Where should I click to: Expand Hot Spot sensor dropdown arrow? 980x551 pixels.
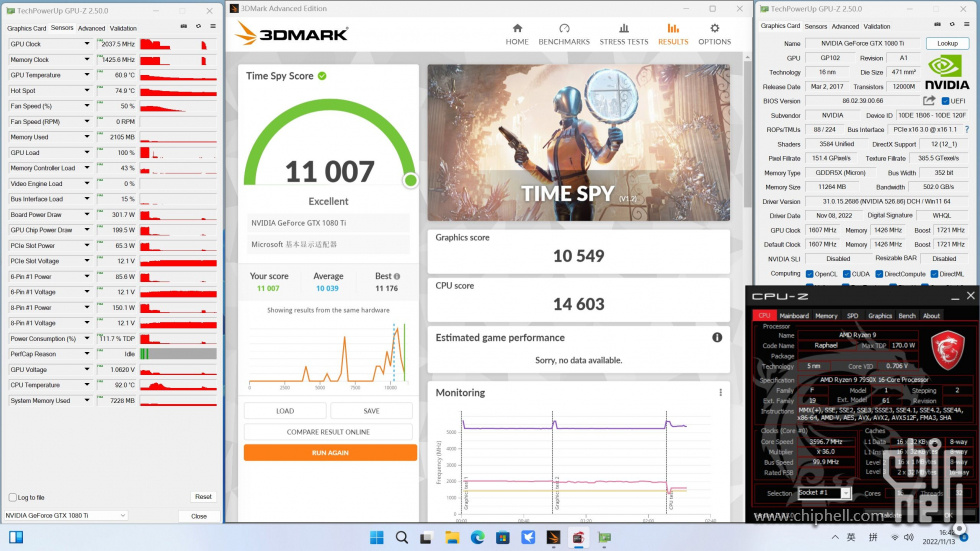click(x=87, y=91)
